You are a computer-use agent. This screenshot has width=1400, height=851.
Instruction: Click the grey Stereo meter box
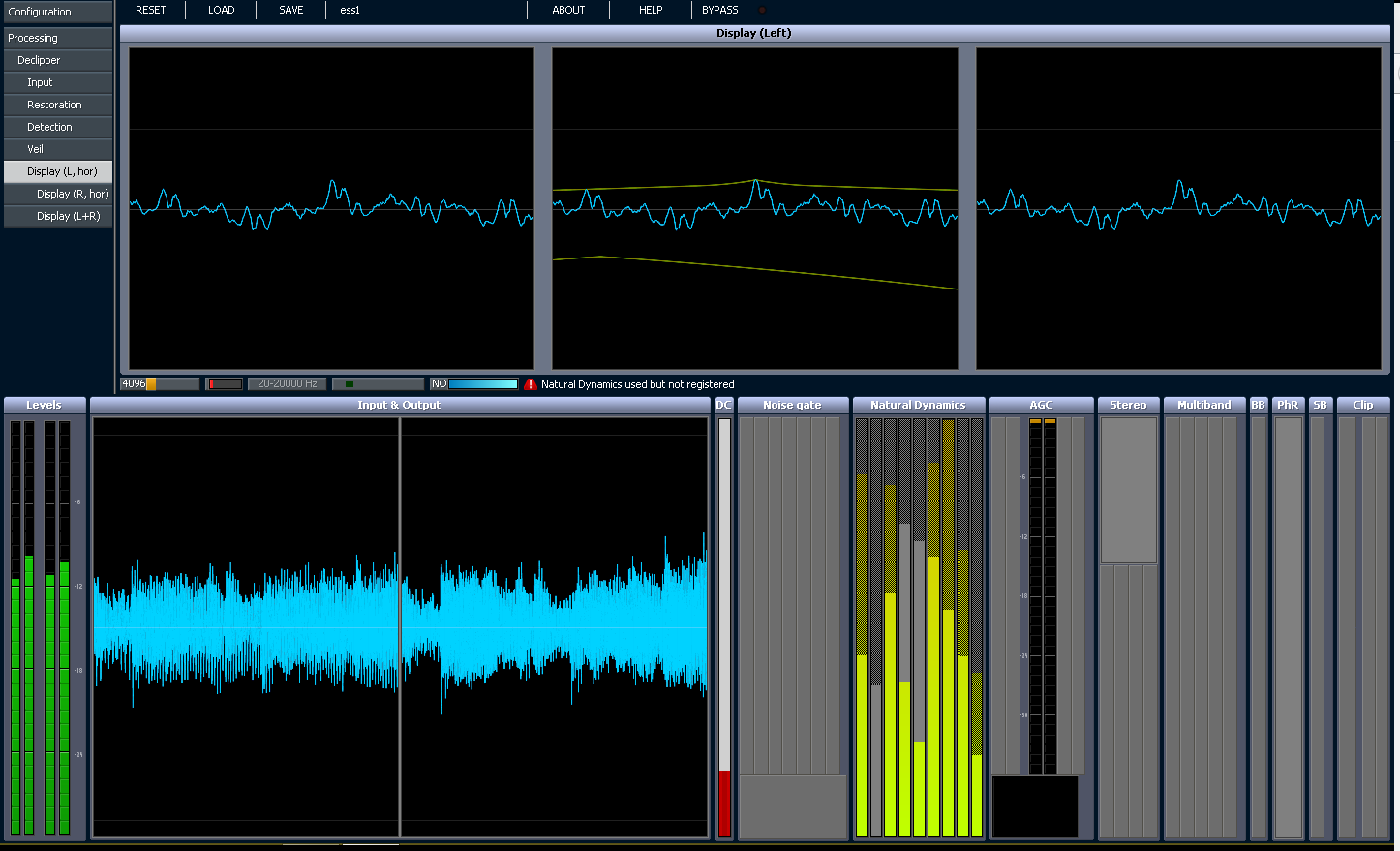pyautogui.click(x=1129, y=490)
